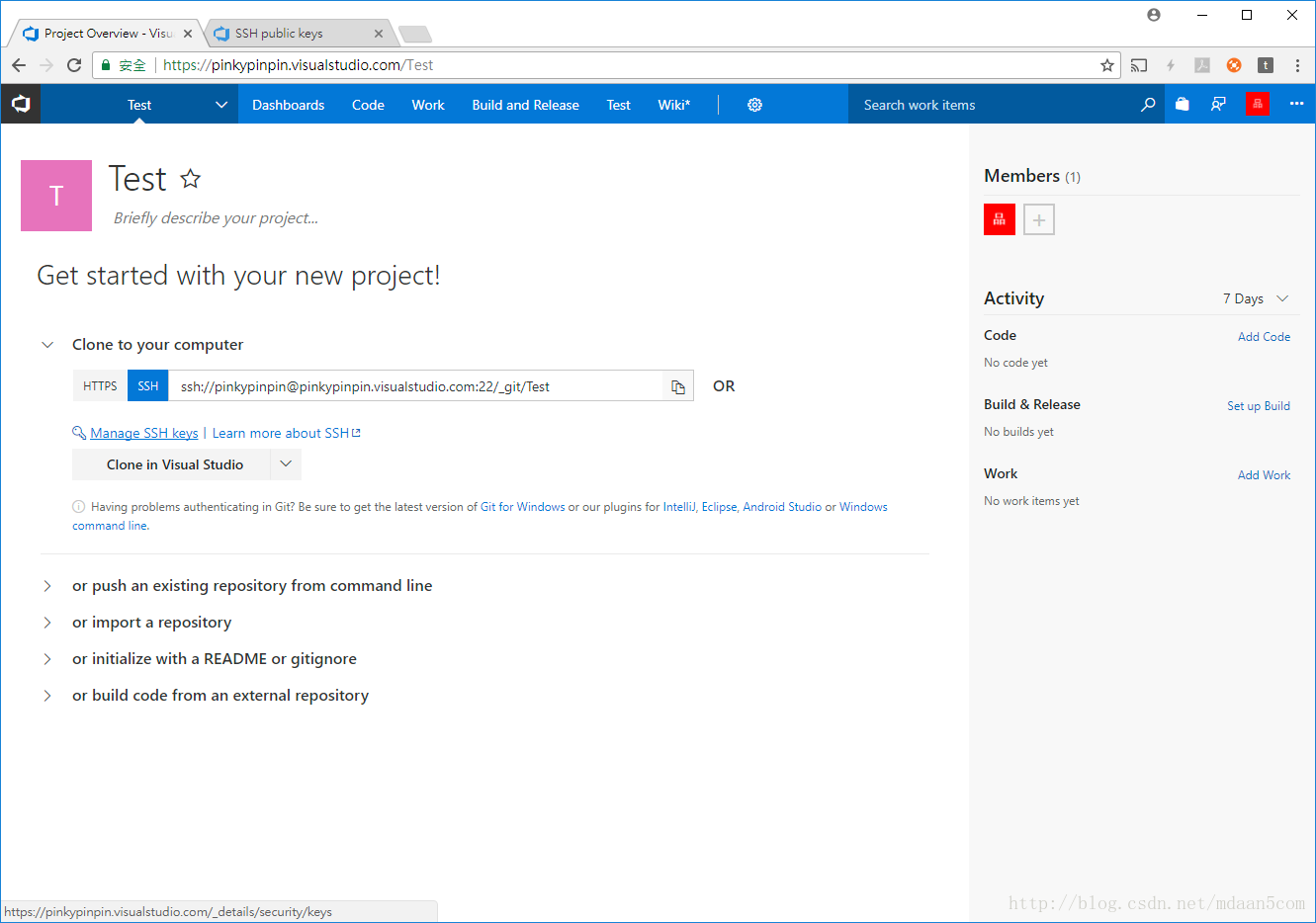Open the Test project dropdown in the header
Viewport: 1316px width, 923px height.
coord(220,105)
